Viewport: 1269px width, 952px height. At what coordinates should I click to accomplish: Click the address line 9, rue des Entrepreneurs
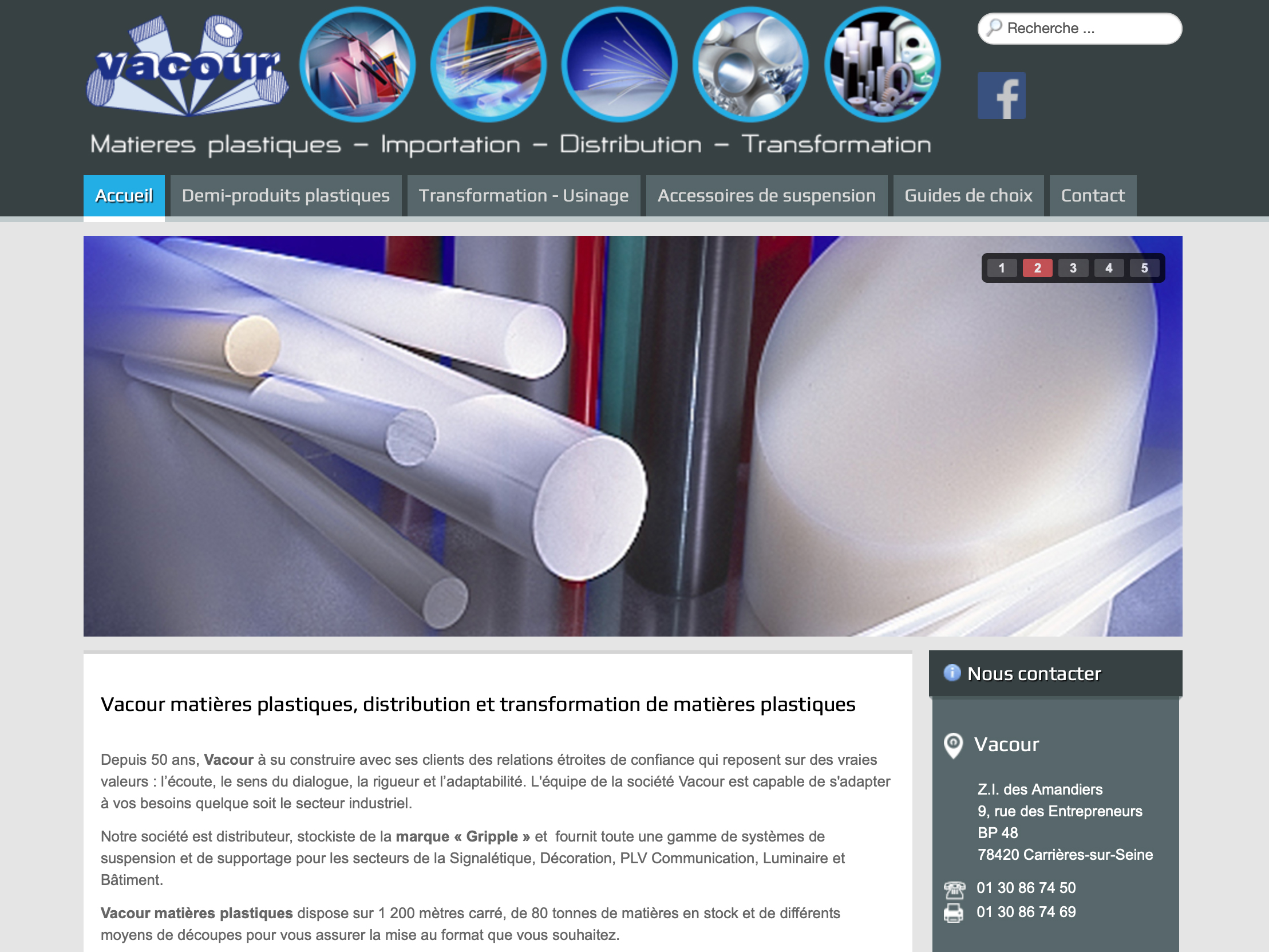[x=1060, y=811]
